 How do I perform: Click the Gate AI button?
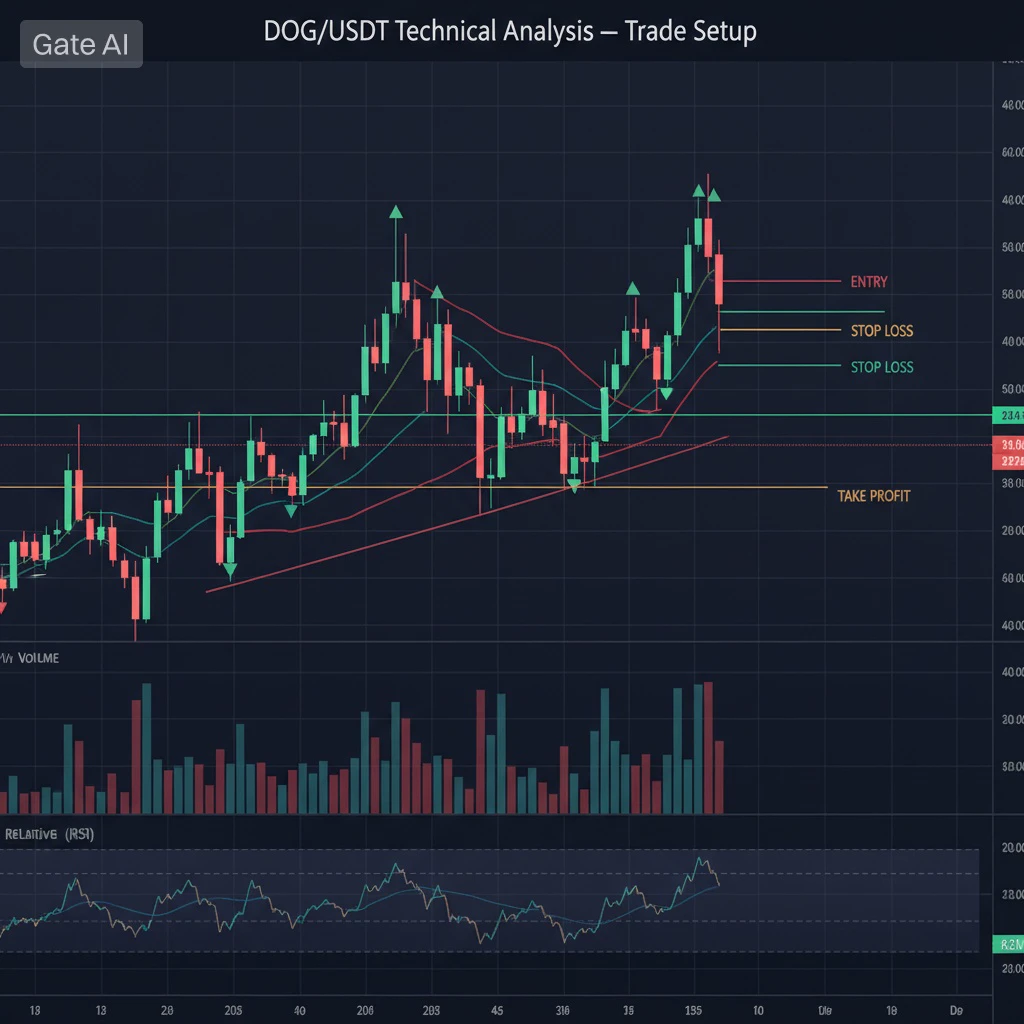point(81,44)
